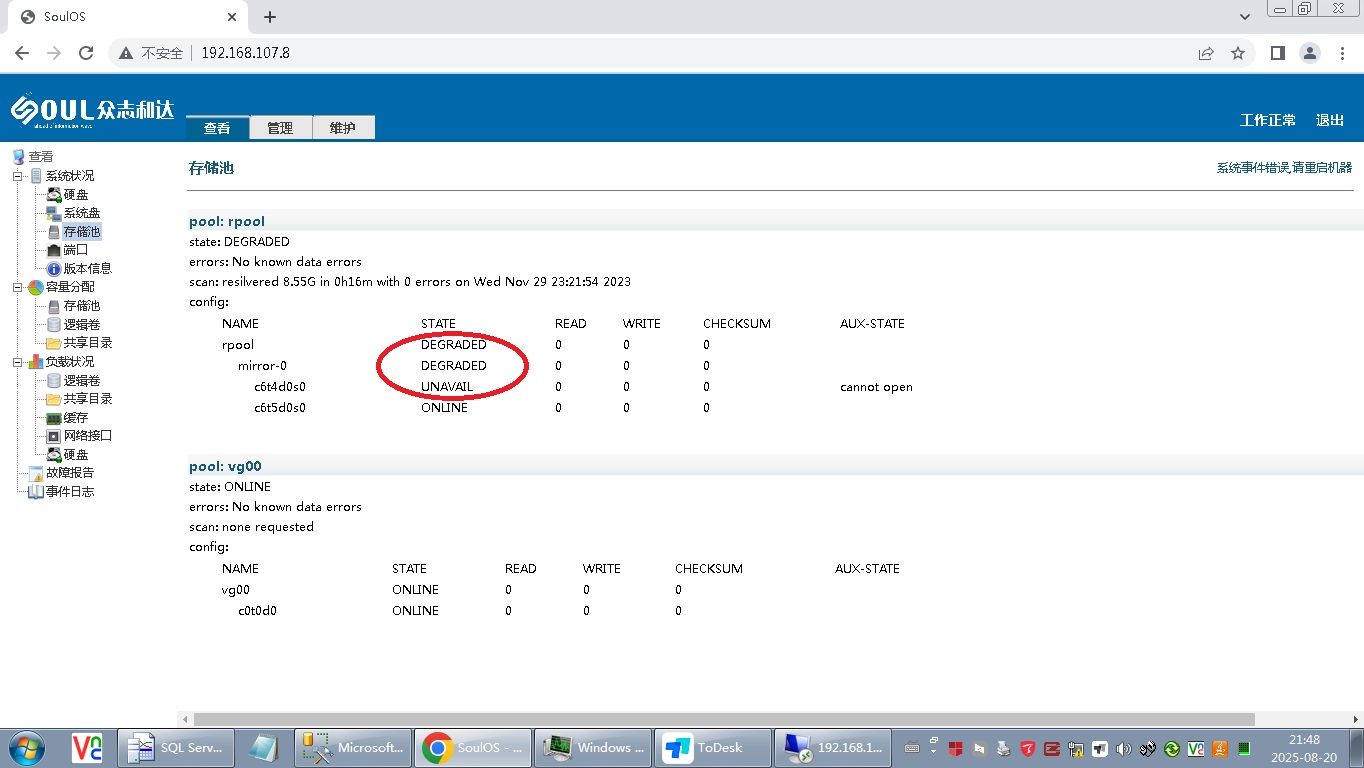The image size is (1364, 768).
Task: Select the 系统状况 node label
Action: coord(70,176)
